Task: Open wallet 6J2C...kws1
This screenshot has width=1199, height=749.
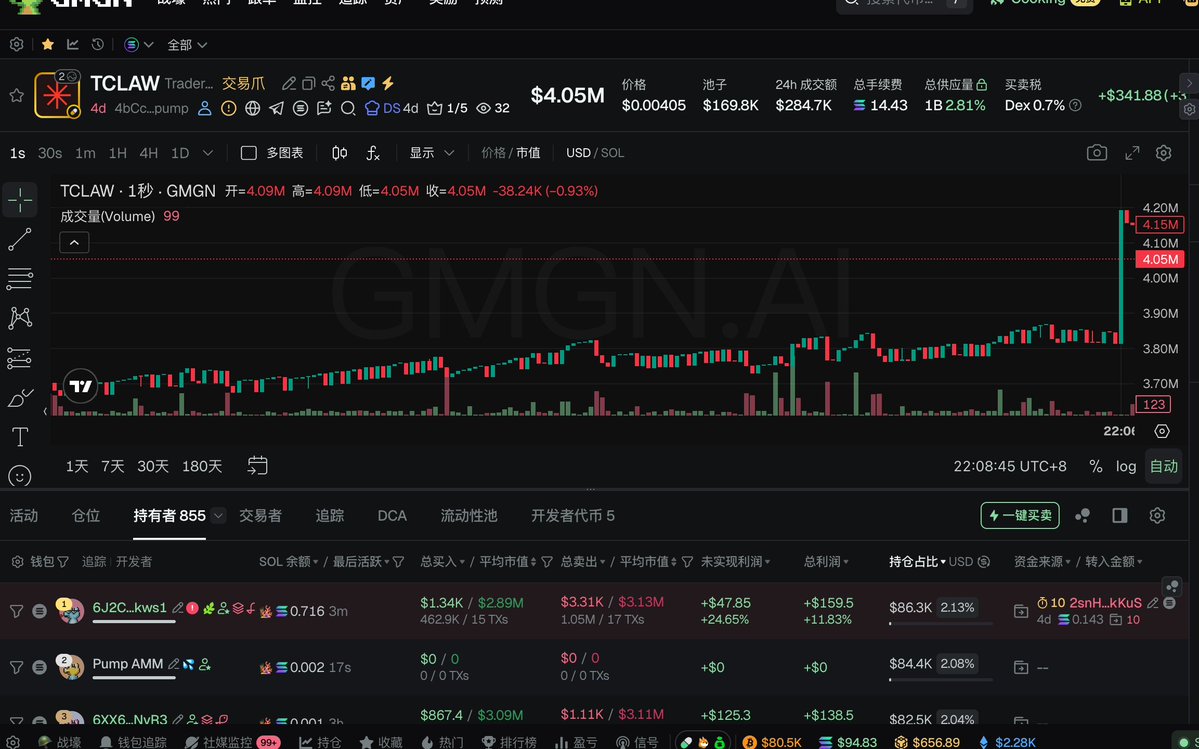Action: (x=129, y=608)
